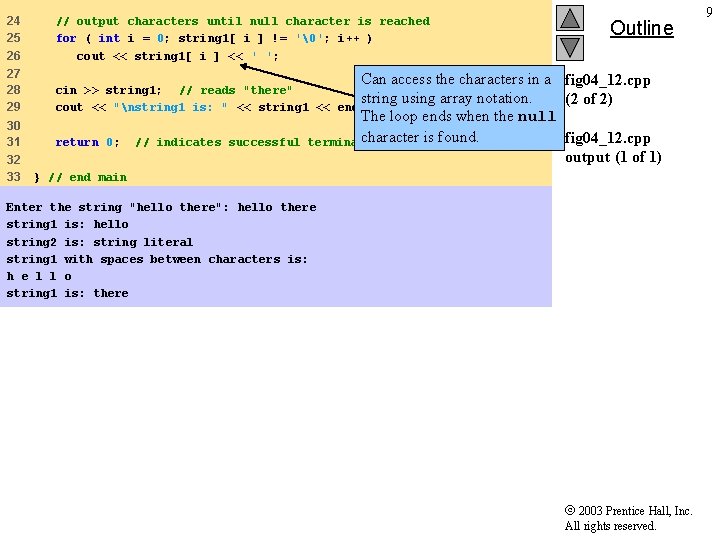Click the '} // end main' line 33
The height and width of the screenshot is (540, 720).
(80, 177)
